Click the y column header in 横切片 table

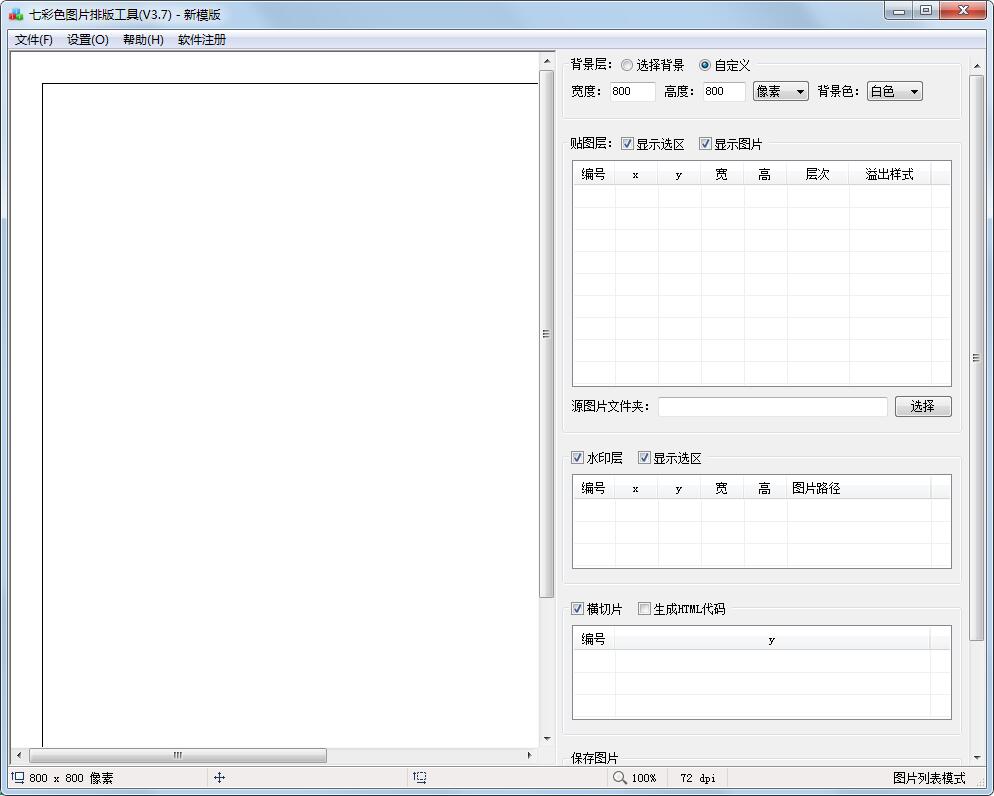click(771, 639)
